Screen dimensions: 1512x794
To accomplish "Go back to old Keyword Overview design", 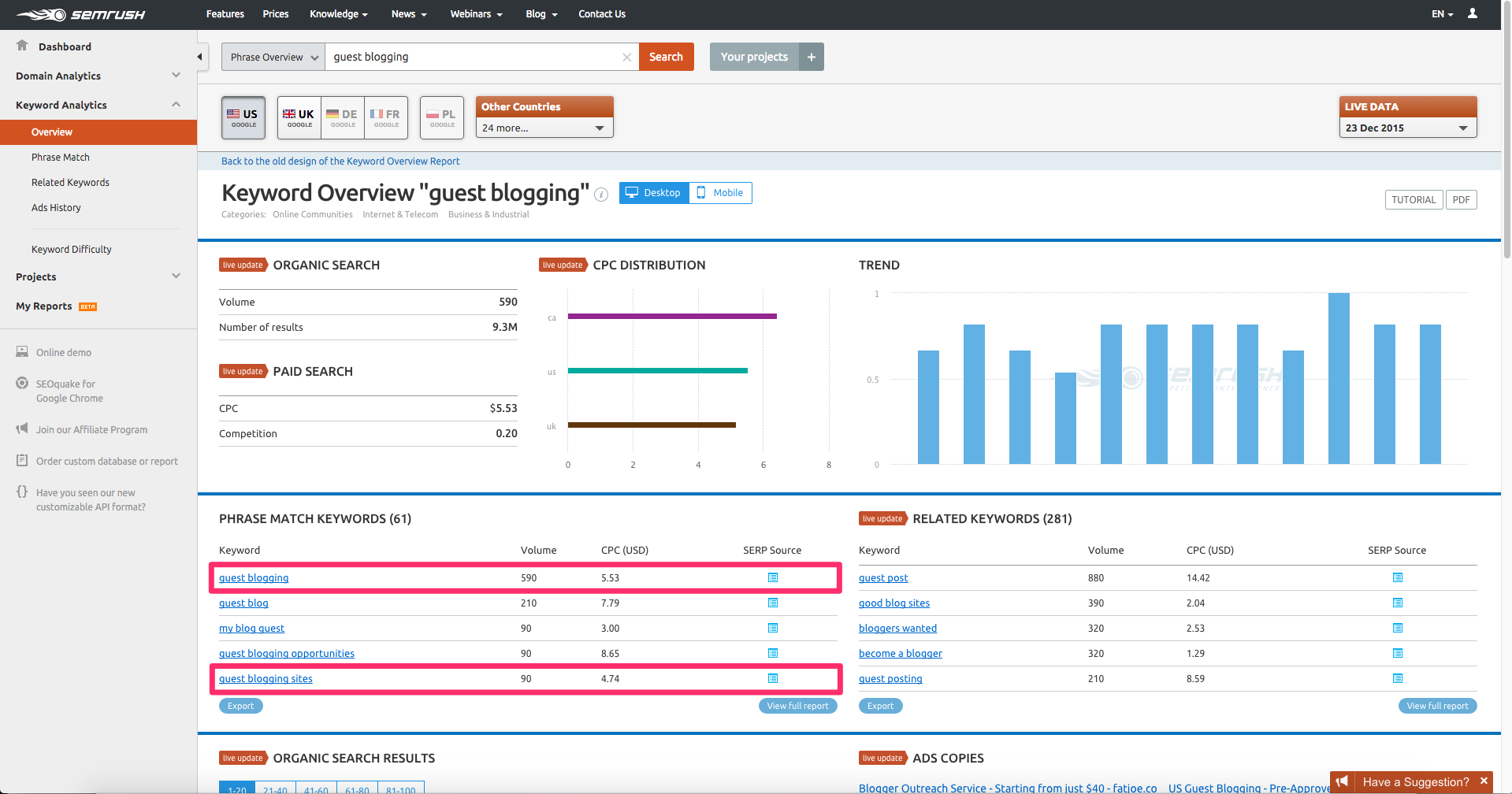I will tap(340, 161).
